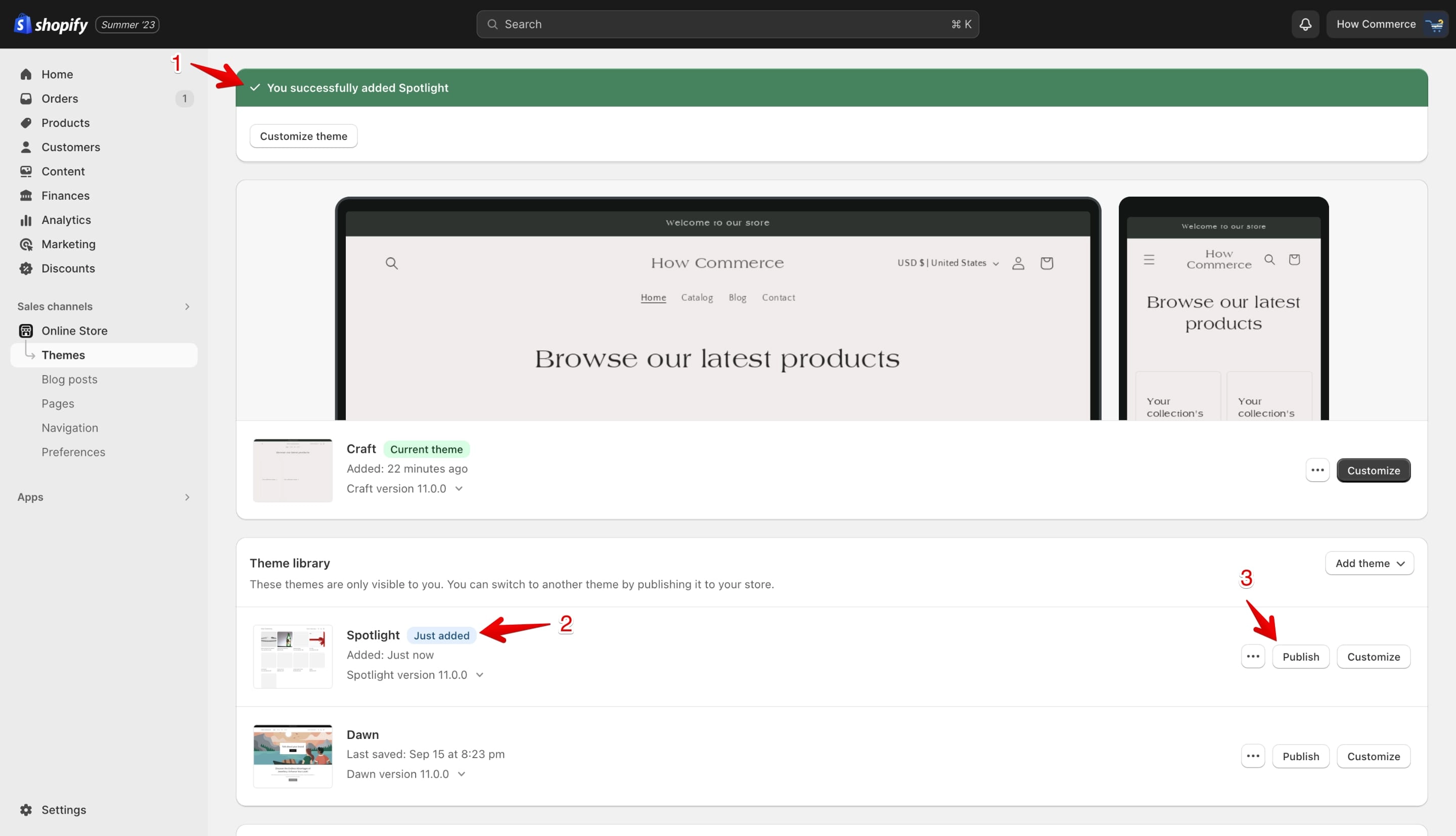Screen dimensions: 1456x836
Task: Click the Settings gear icon
Action: (26, 810)
